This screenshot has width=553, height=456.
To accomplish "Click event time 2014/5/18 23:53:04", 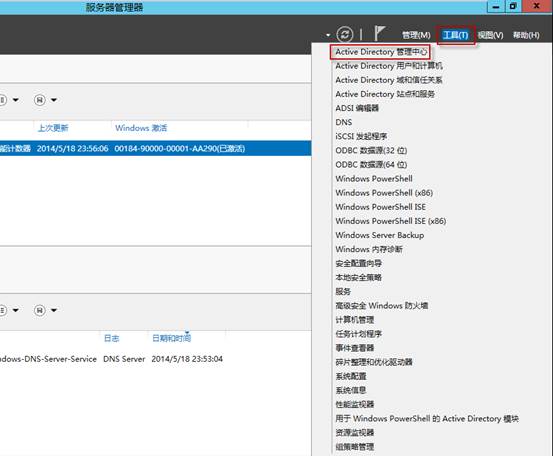I will tap(187, 359).
